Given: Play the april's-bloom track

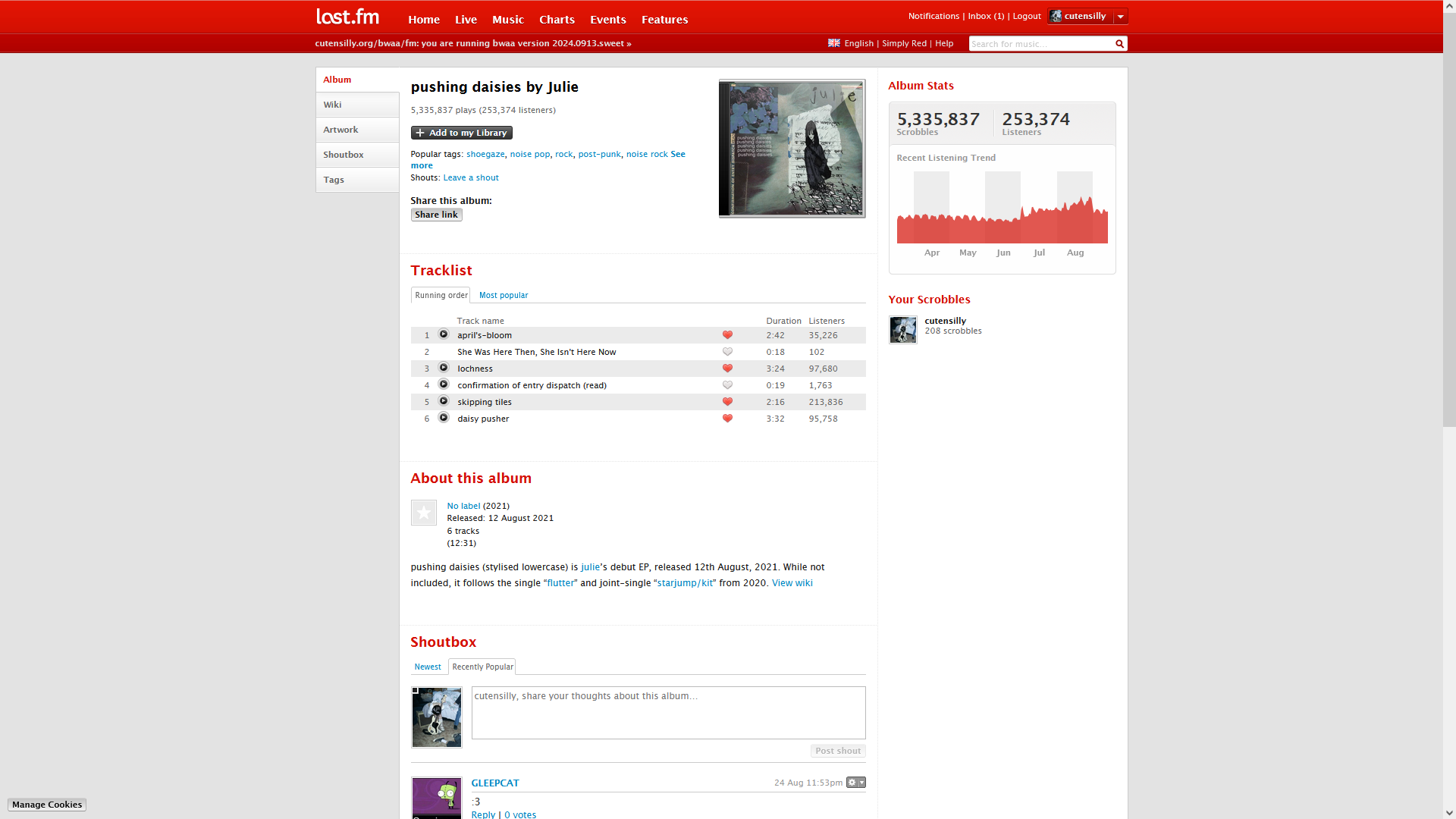Looking at the screenshot, I should (x=444, y=334).
